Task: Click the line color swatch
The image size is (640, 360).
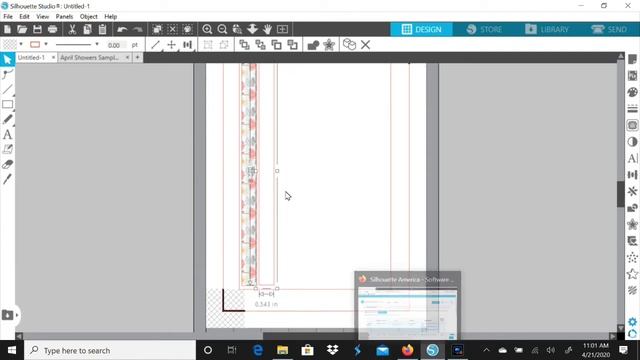Action: [35, 44]
